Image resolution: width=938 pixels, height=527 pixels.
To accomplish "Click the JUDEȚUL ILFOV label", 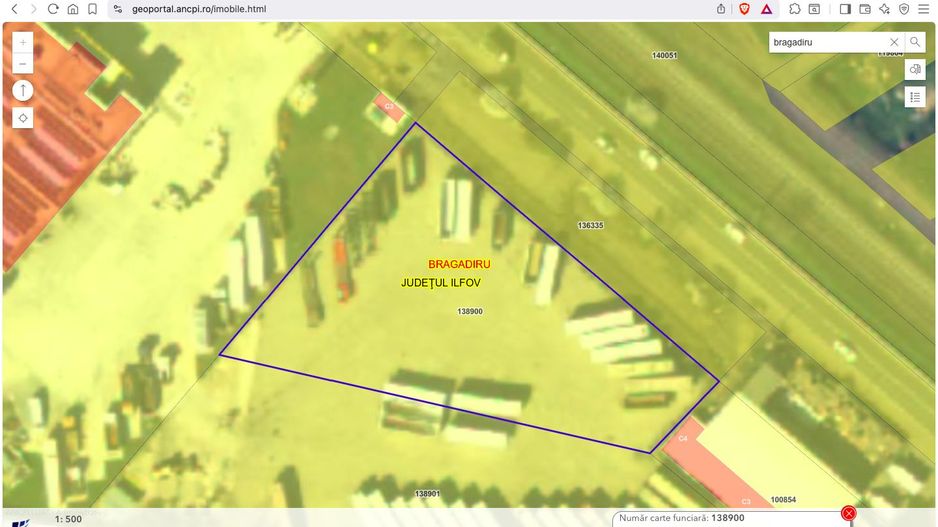I will pos(440,282).
